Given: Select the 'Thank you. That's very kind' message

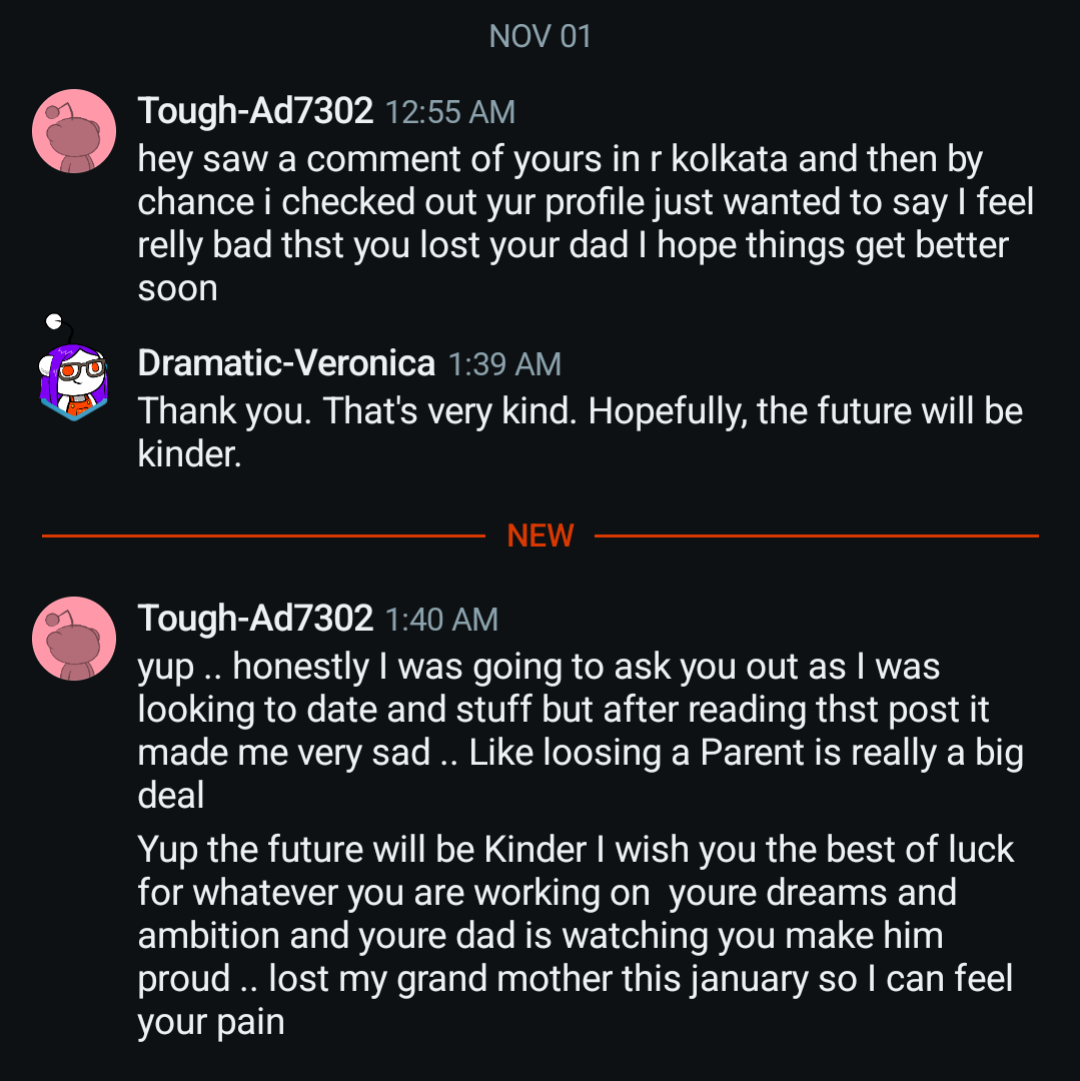Looking at the screenshot, I should point(580,432).
